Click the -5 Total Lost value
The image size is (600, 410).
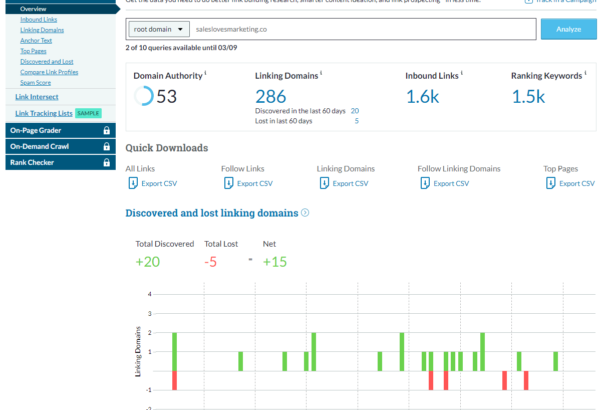click(210, 262)
